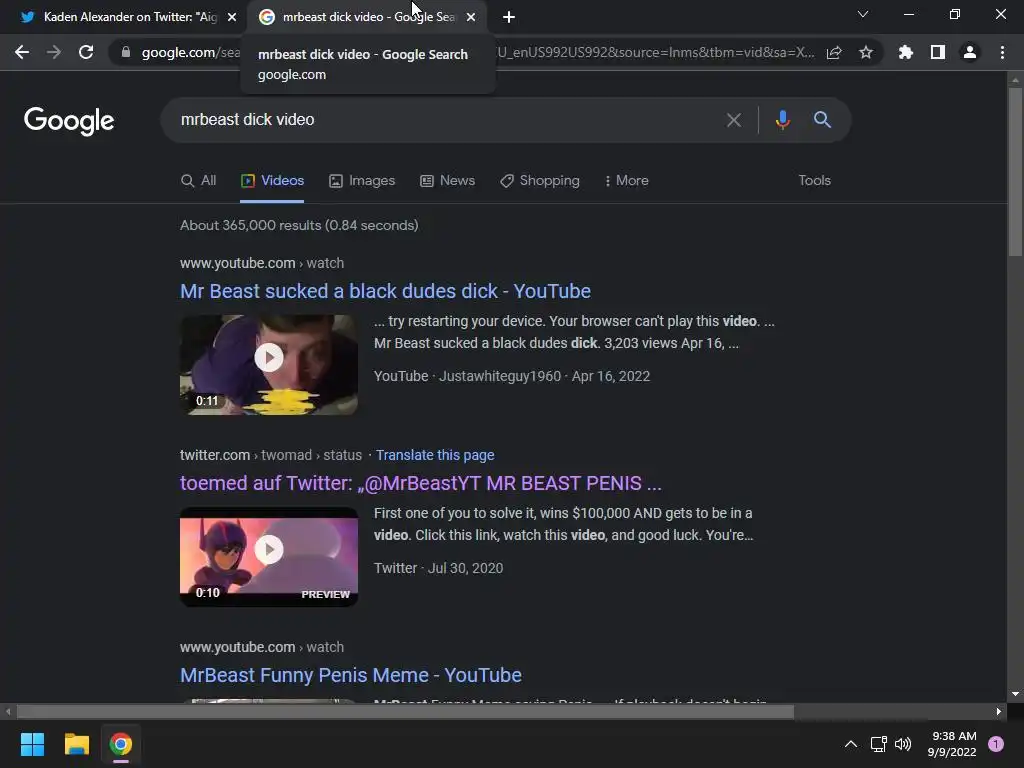Click into the Google search input field
This screenshot has height=768, width=1024.
point(444,120)
